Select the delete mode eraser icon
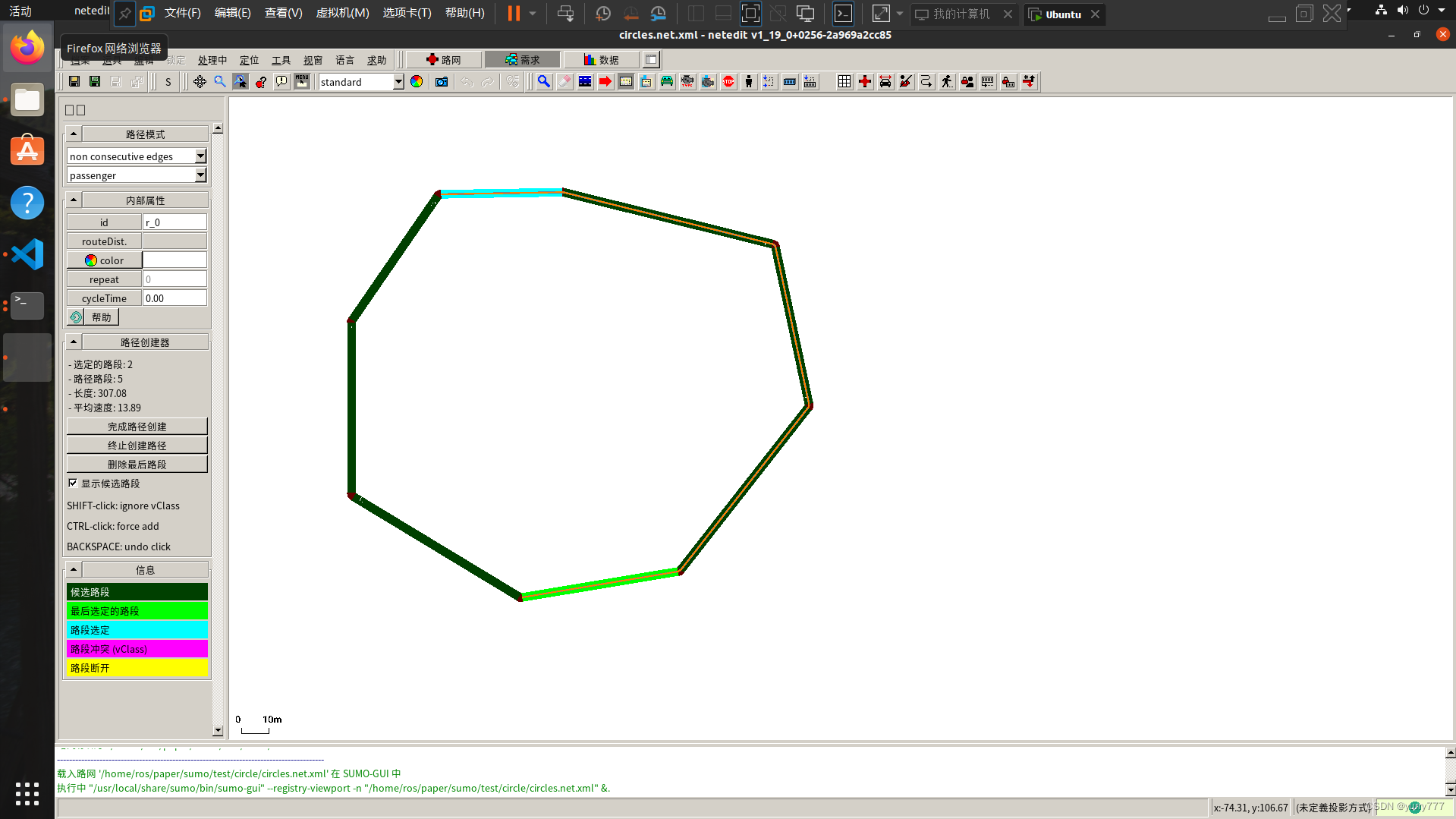The image size is (1456, 819). (564, 82)
